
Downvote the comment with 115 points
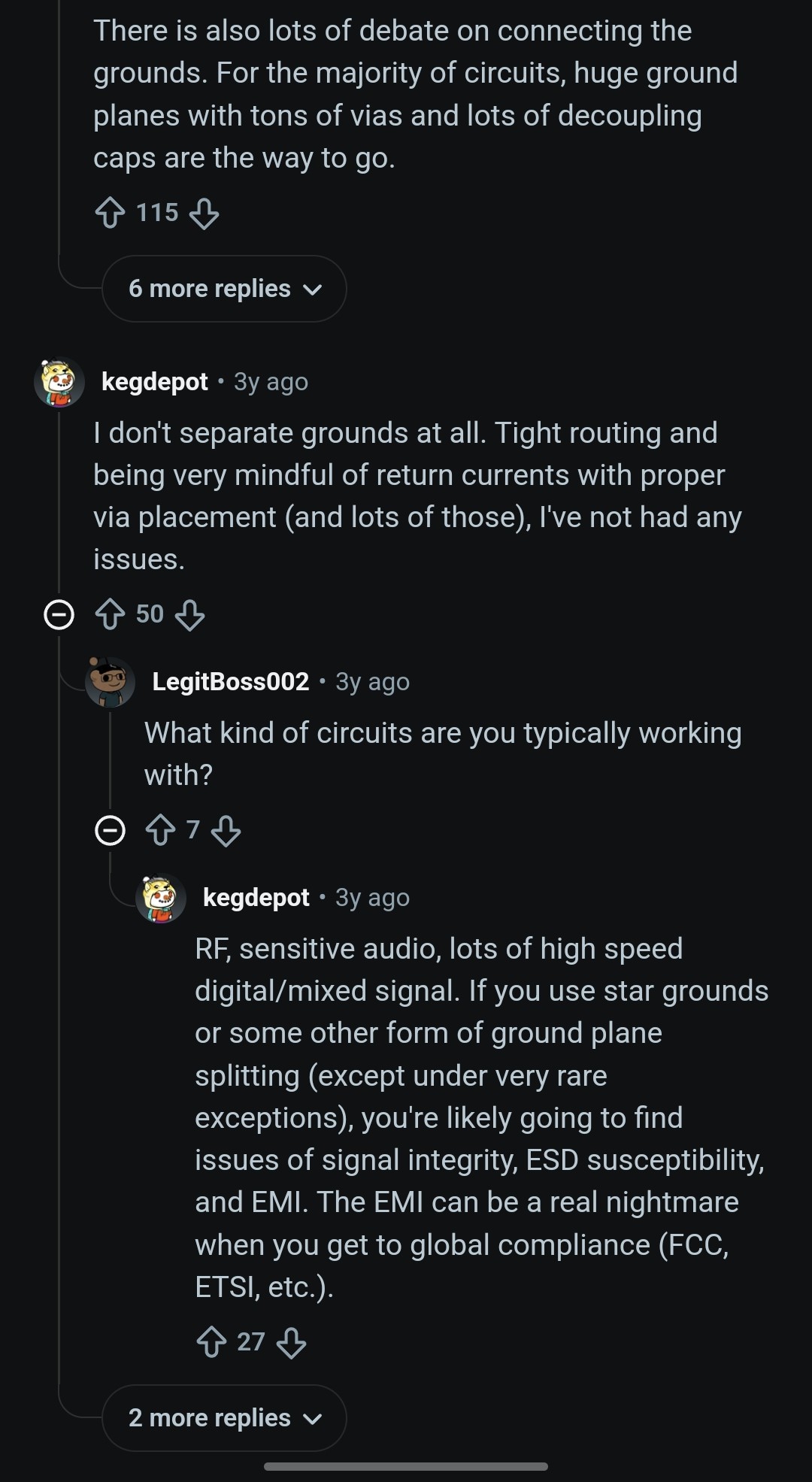coord(204,213)
